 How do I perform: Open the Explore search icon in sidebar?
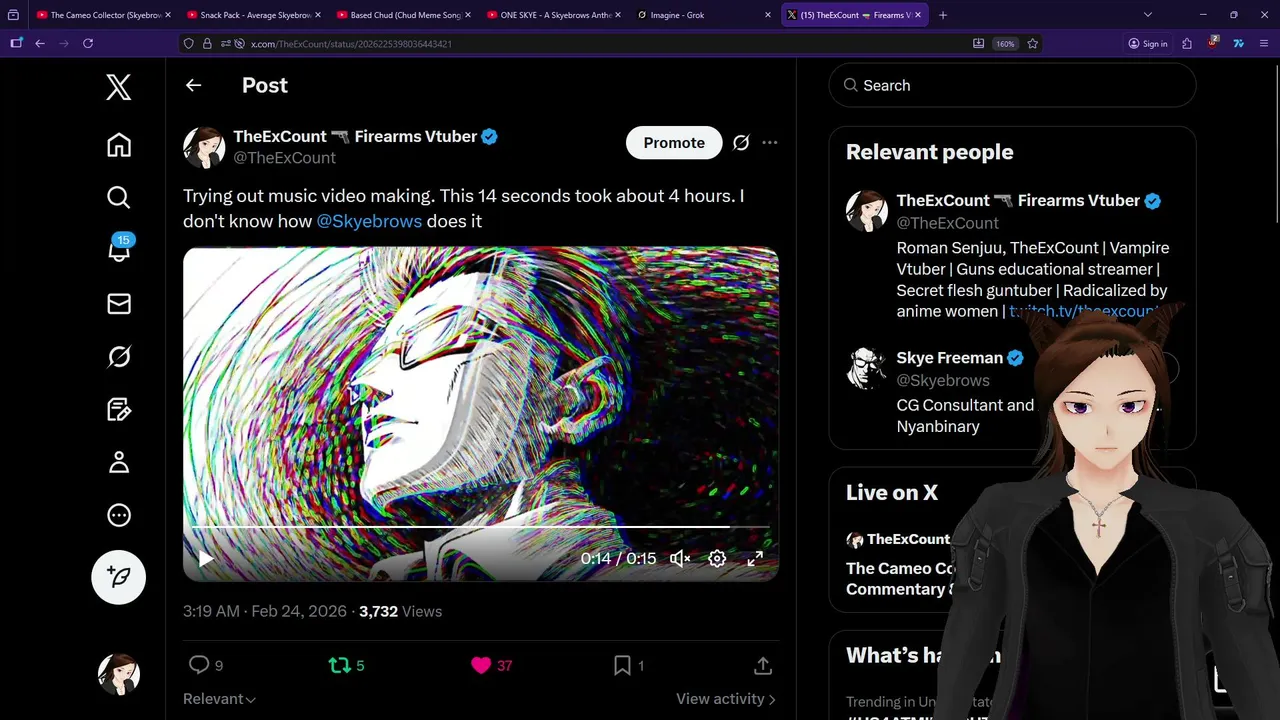tap(119, 197)
